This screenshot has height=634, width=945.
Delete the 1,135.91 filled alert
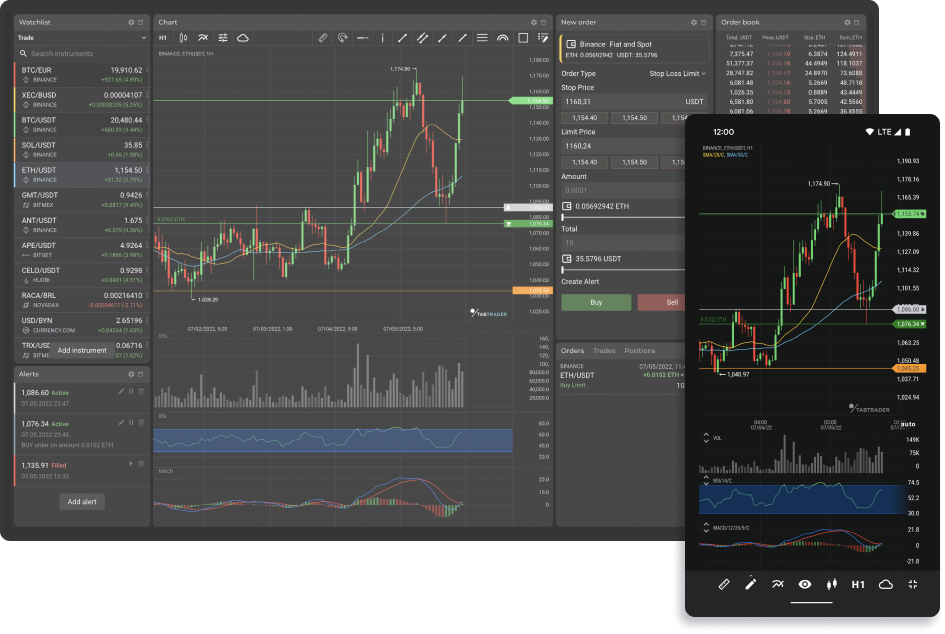tap(141, 464)
